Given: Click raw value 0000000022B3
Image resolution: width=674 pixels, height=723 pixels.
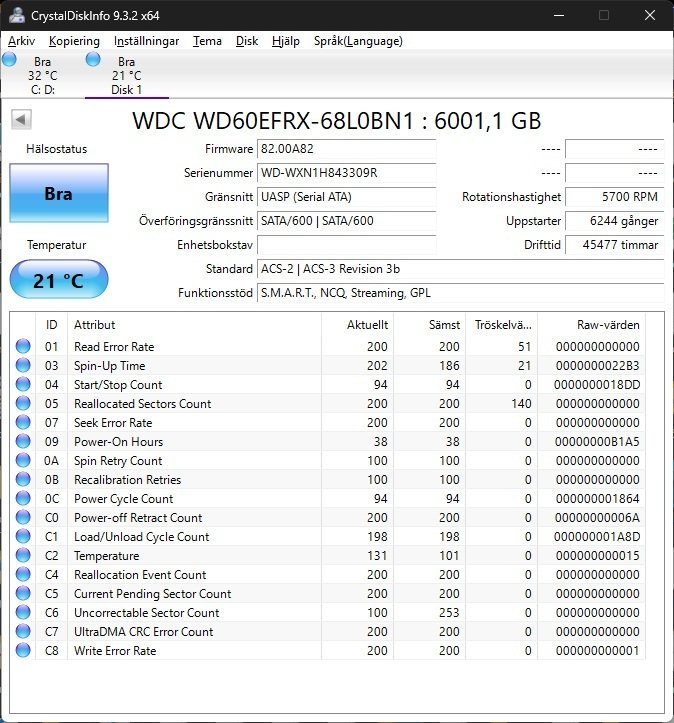Looking at the screenshot, I should (x=597, y=366).
